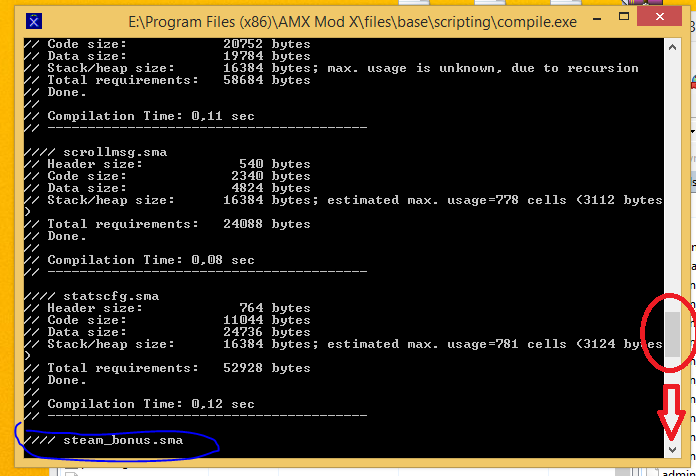Image resolution: width=696 pixels, height=476 pixels.
Task: Click the '//// statscfg.sma' line
Action: click(x=91, y=296)
